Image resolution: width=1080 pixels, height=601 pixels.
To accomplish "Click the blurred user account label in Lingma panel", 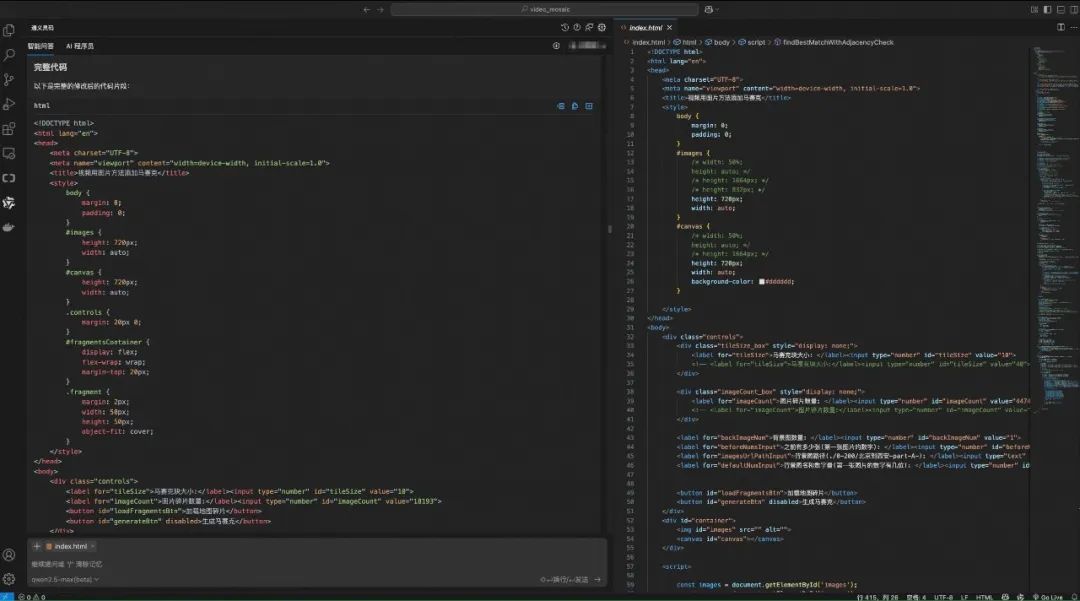I will 586,45.
